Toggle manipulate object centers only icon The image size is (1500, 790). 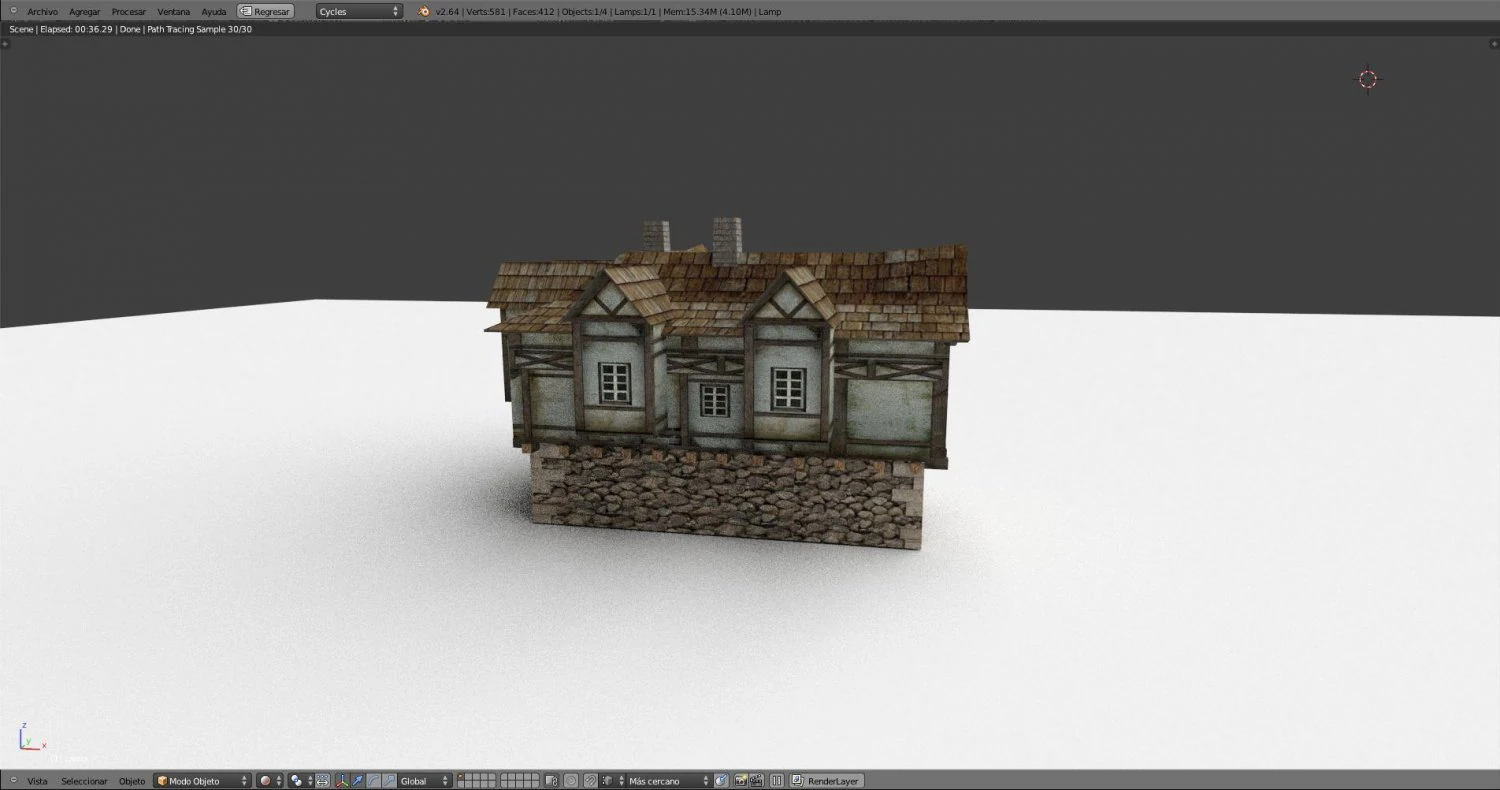(323, 781)
